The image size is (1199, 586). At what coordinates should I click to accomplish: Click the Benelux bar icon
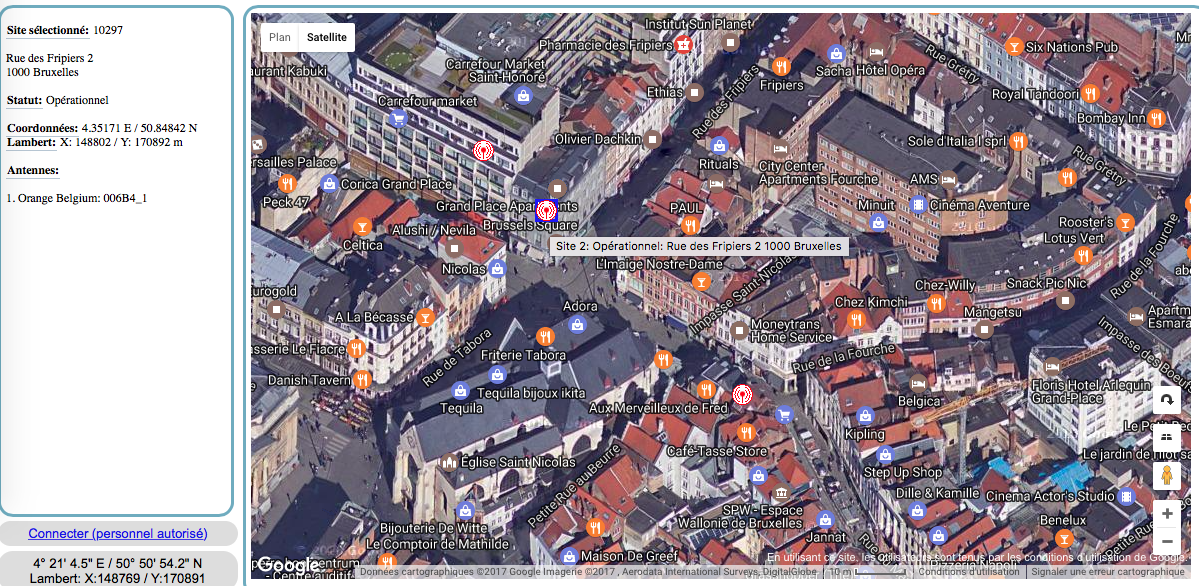[x=1063, y=538]
